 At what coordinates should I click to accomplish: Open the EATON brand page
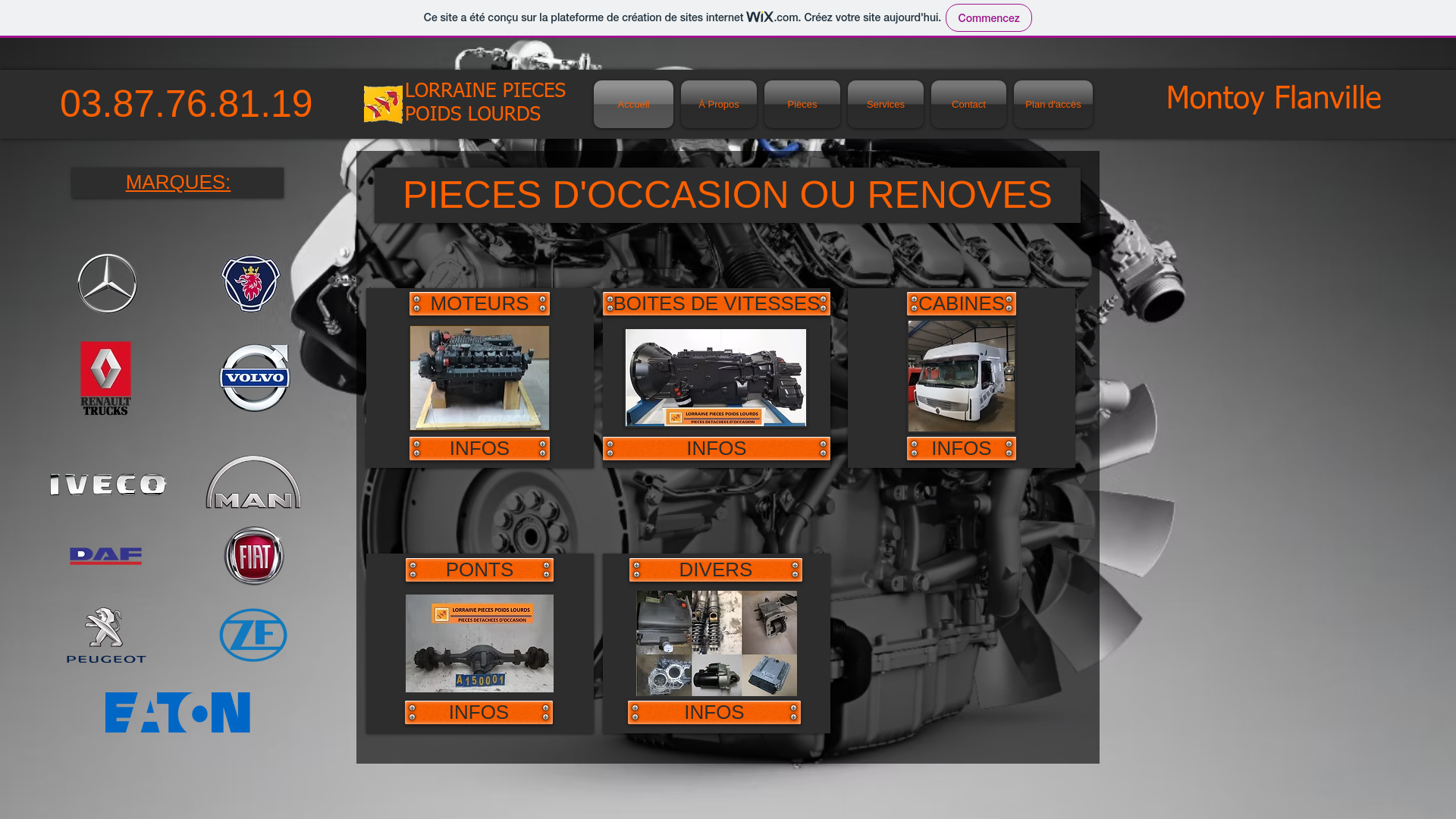pyautogui.click(x=177, y=711)
